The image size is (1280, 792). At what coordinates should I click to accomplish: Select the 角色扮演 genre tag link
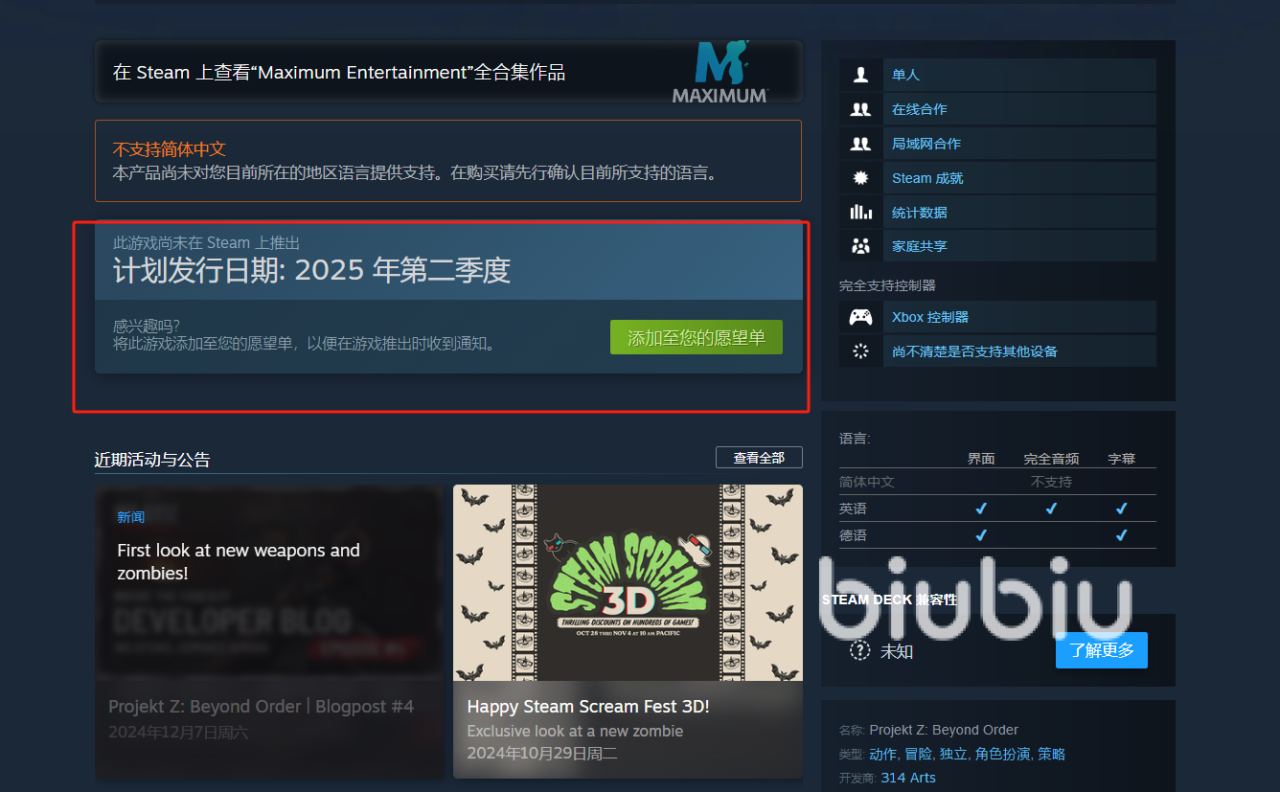pyautogui.click(x=1002, y=754)
